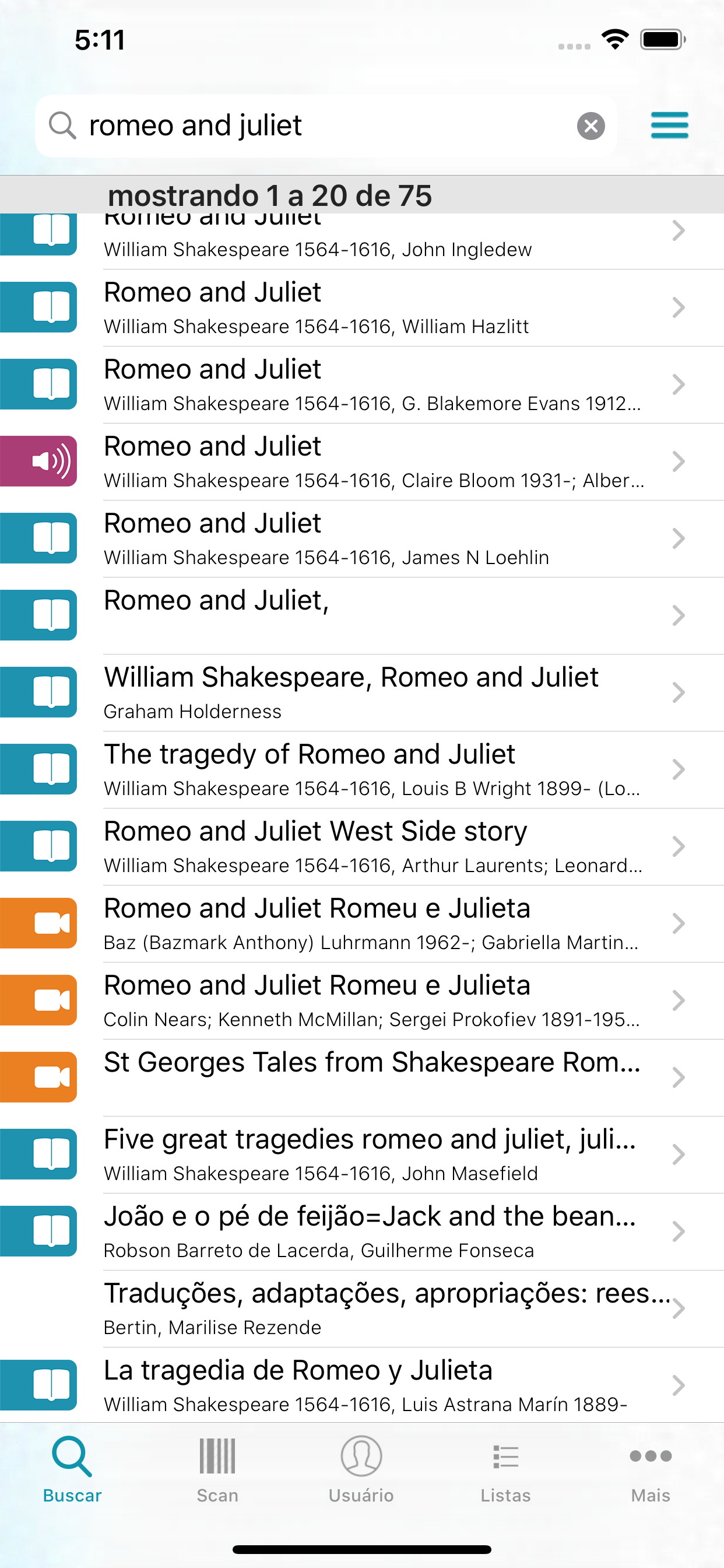The image size is (724, 1568).
Task: Open La tragedia de Romeo y Julieta chevron
Action: coord(679,1385)
